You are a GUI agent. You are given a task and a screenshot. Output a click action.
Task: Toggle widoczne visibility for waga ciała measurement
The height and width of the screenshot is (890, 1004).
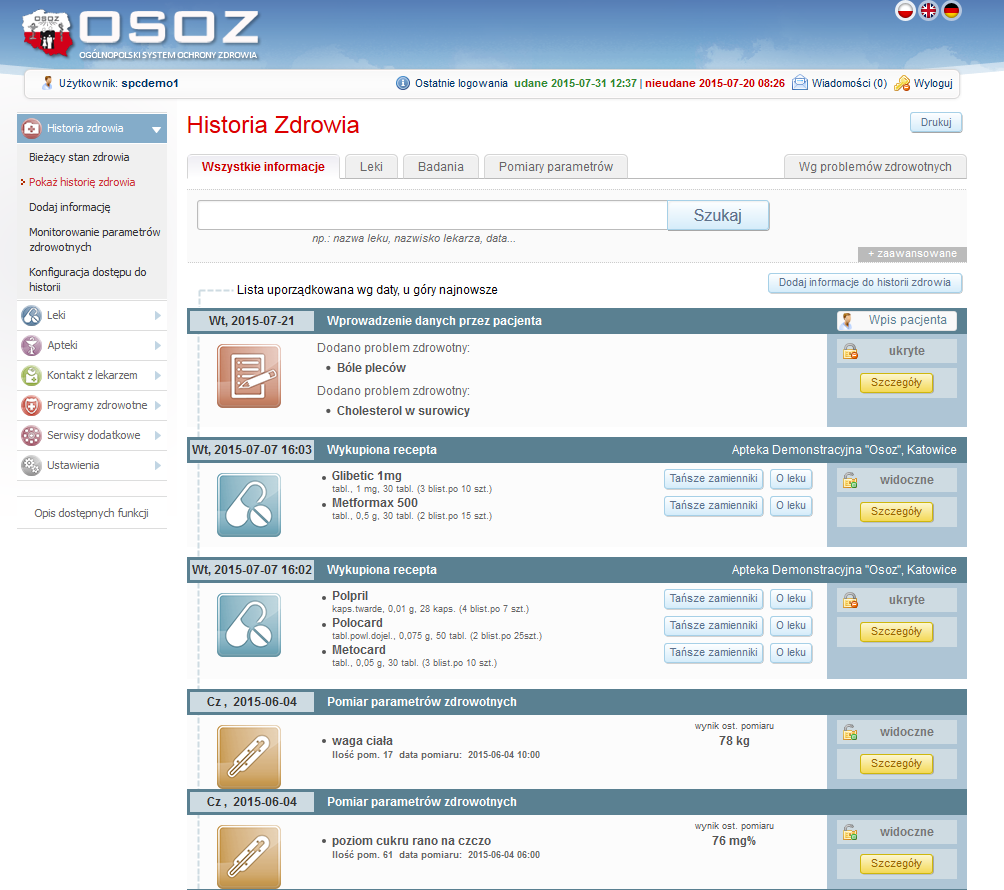(896, 732)
